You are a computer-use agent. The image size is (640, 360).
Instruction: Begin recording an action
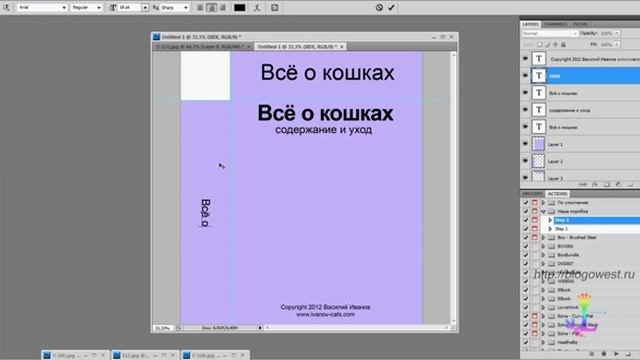click(604, 354)
